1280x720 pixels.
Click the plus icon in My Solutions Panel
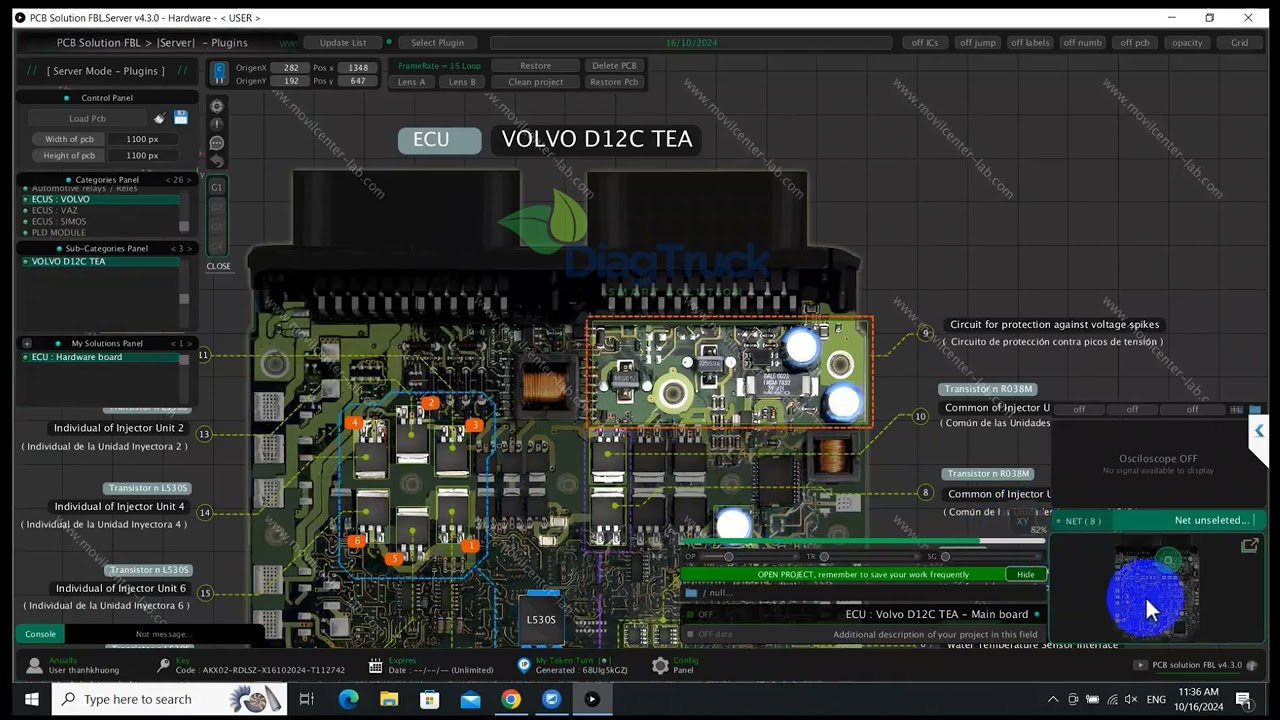(27, 343)
